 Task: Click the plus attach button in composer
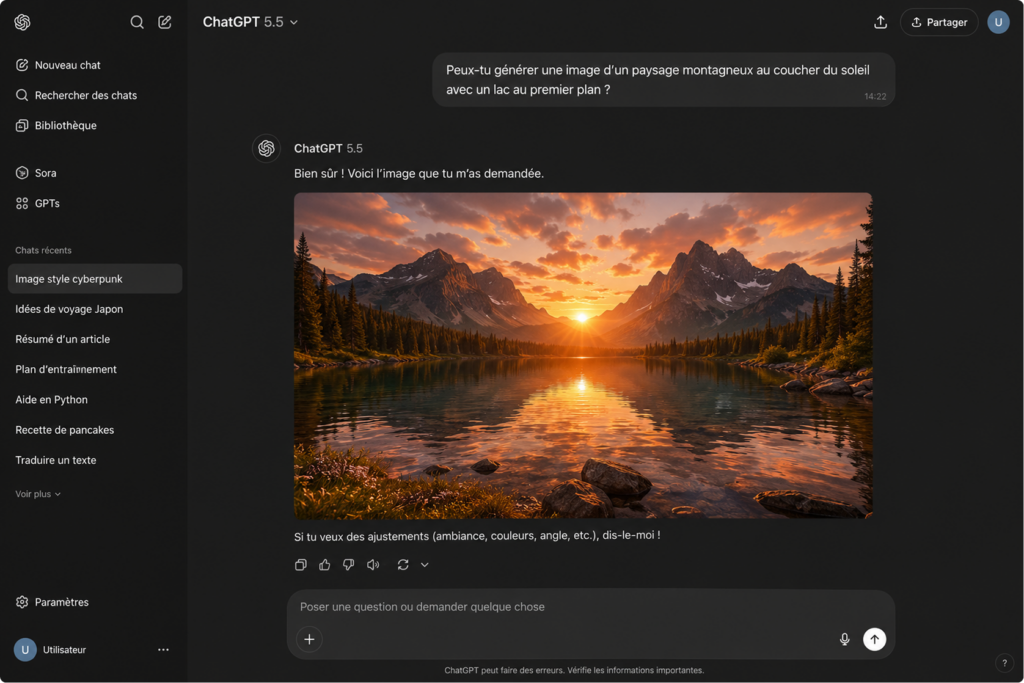pos(310,639)
